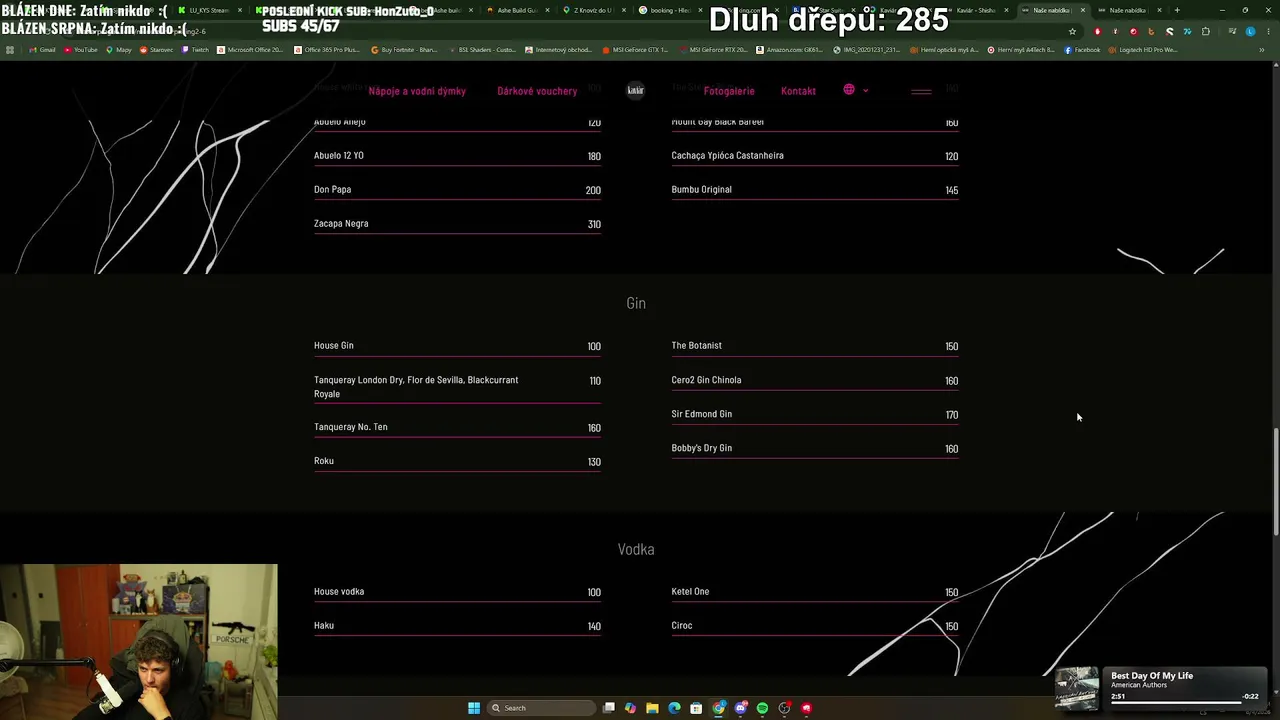Open the Facebook bookmark
This screenshot has width=1280, height=720.
point(1082,50)
